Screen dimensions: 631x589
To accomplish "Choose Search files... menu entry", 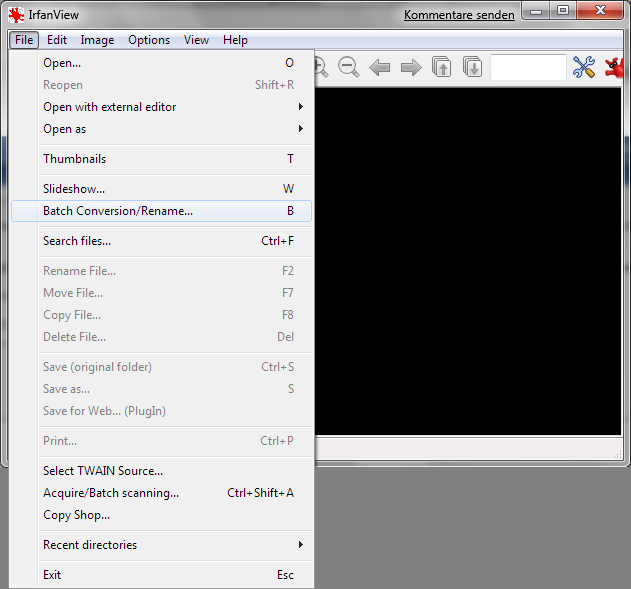I will coord(161,241).
